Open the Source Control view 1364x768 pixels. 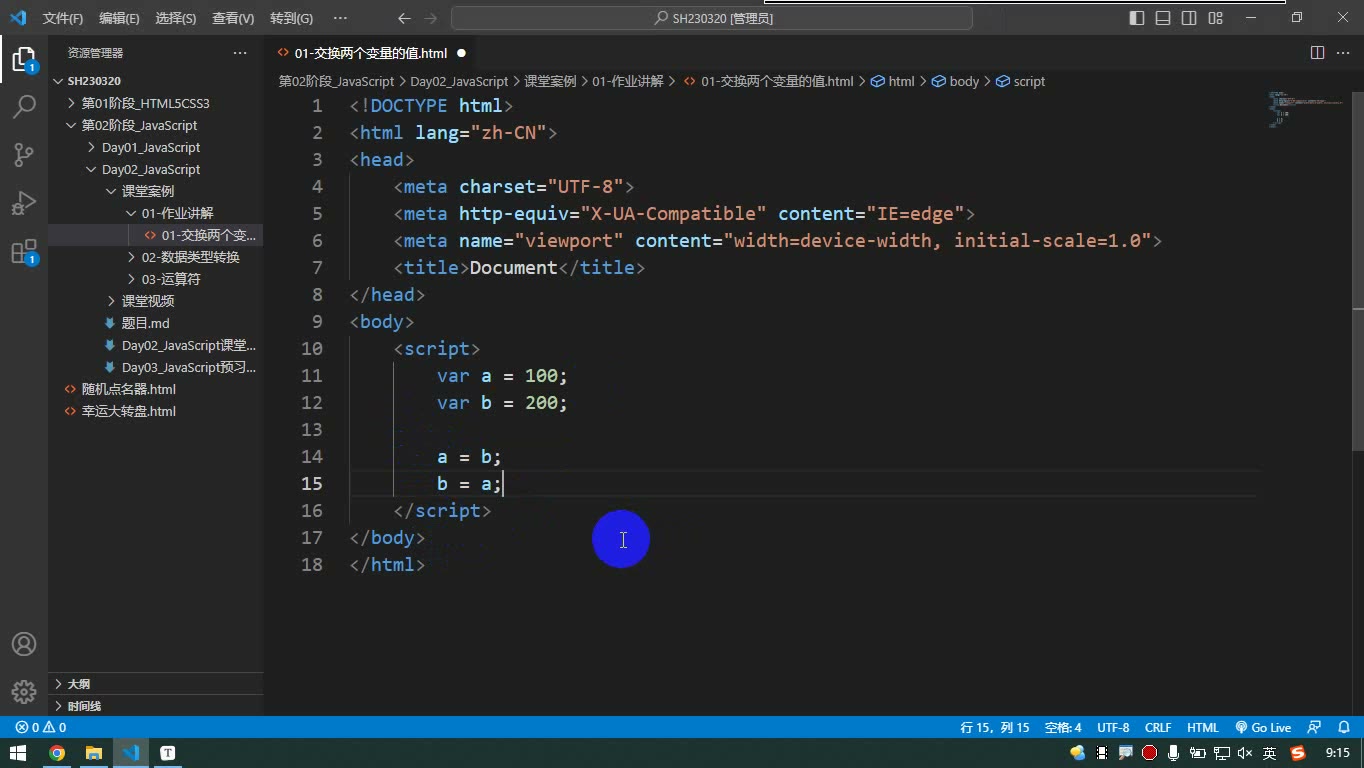pos(24,154)
